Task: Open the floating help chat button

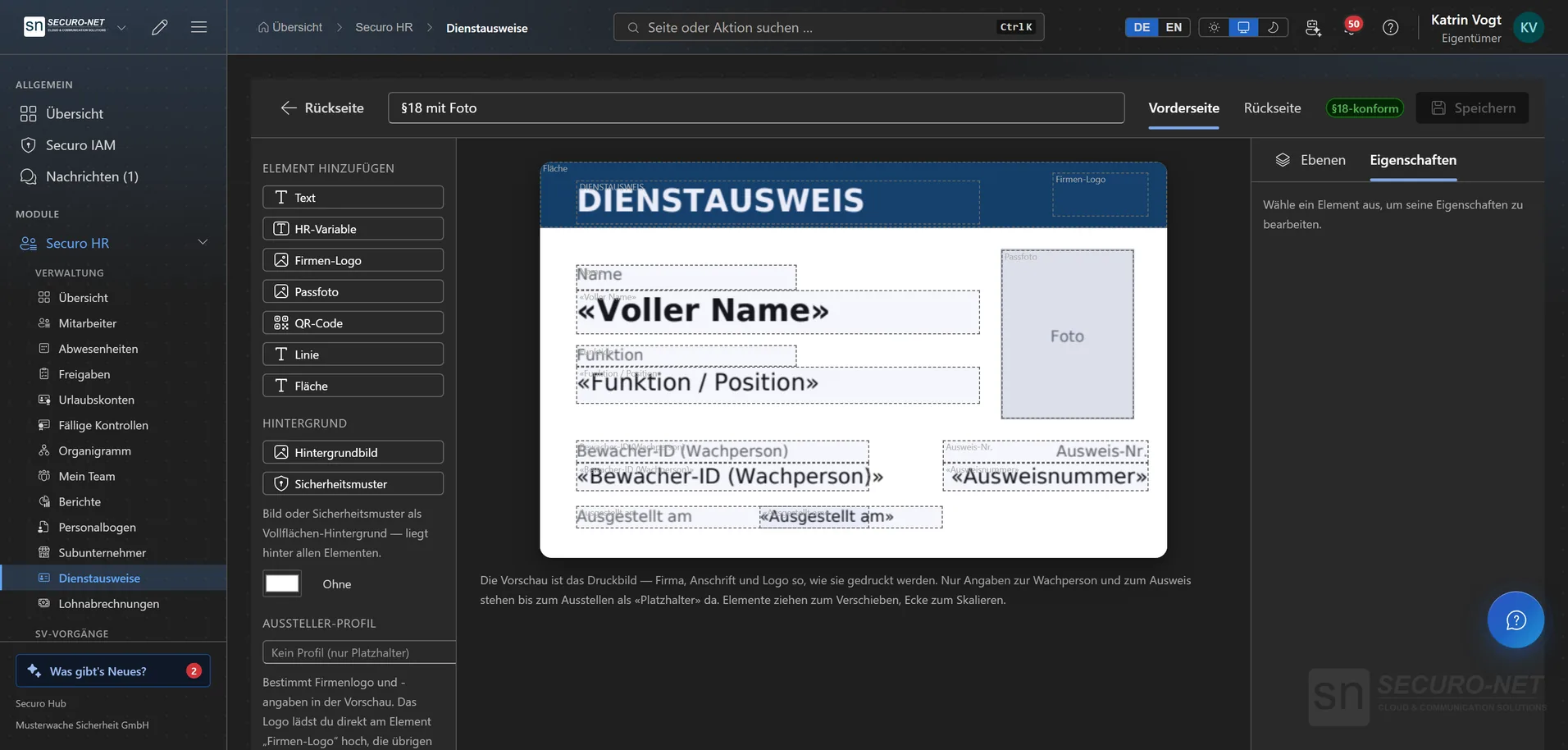Action: (x=1516, y=620)
